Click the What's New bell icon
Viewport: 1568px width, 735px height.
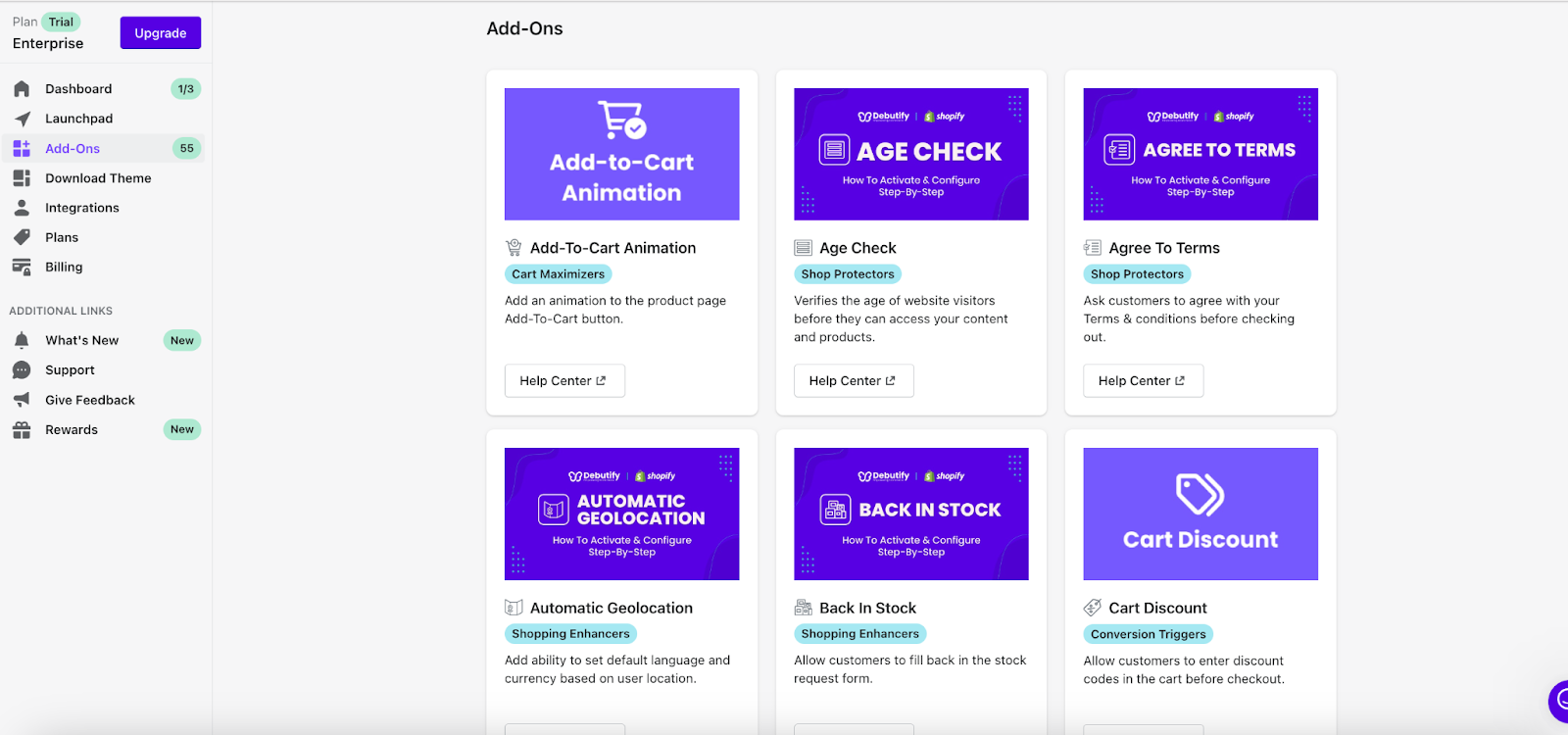coord(22,340)
